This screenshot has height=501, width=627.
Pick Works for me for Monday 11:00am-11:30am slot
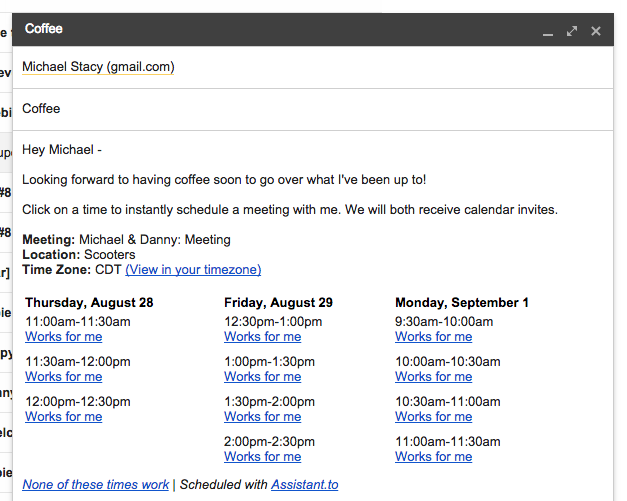click(x=434, y=457)
